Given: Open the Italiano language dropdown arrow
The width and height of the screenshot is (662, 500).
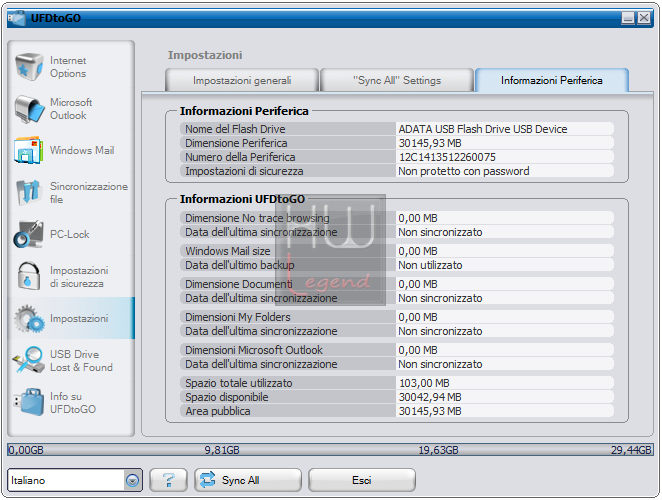Looking at the screenshot, I should [x=133, y=480].
